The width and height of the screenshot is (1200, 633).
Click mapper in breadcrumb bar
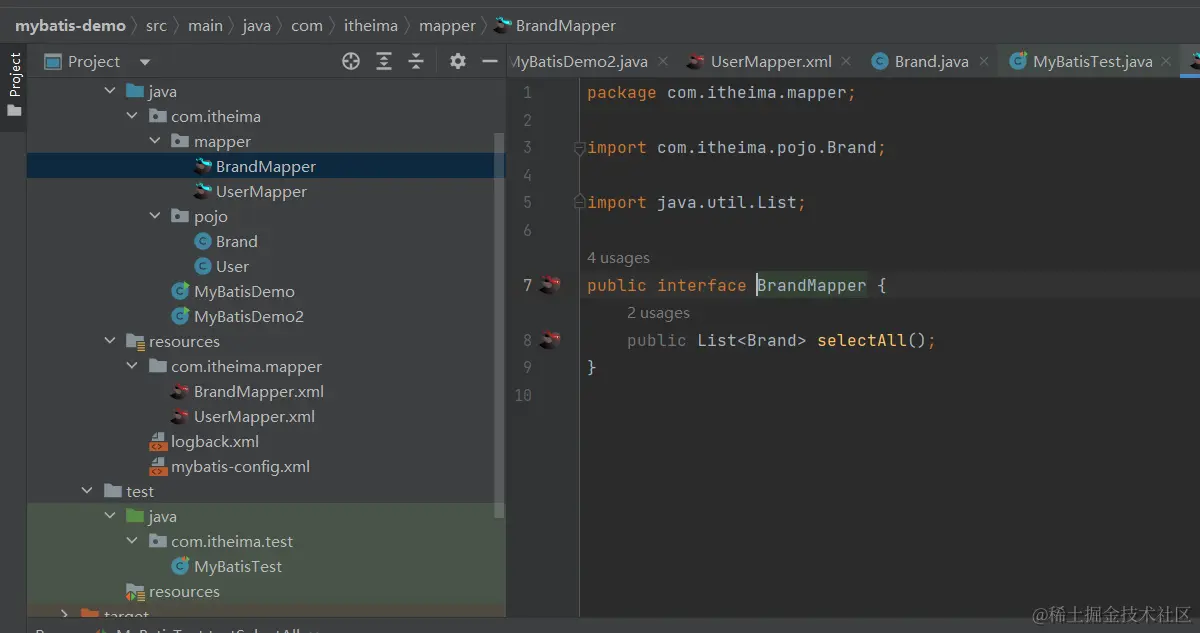pyautogui.click(x=447, y=25)
